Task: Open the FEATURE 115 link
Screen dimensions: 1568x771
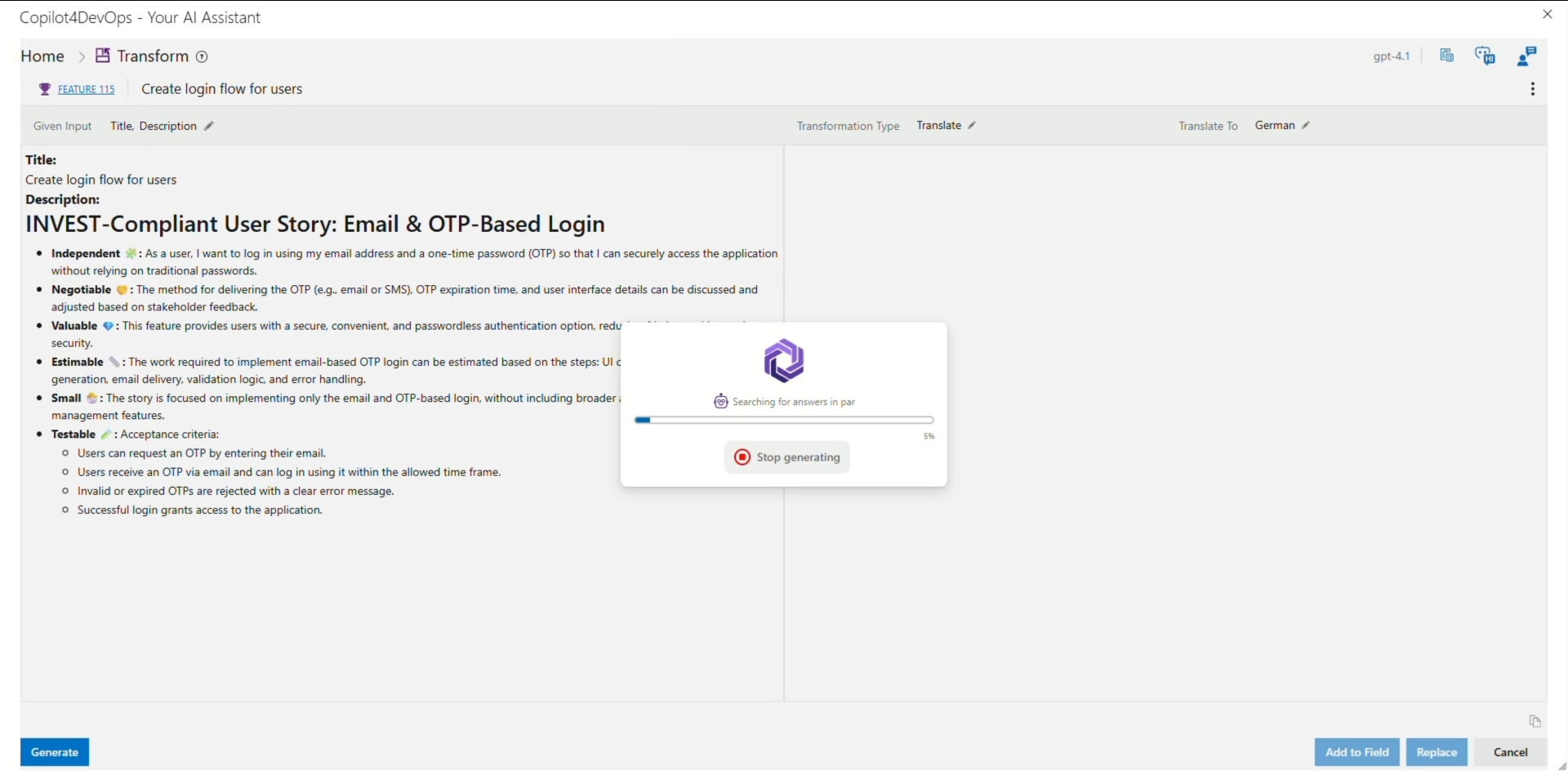Action: tap(86, 89)
